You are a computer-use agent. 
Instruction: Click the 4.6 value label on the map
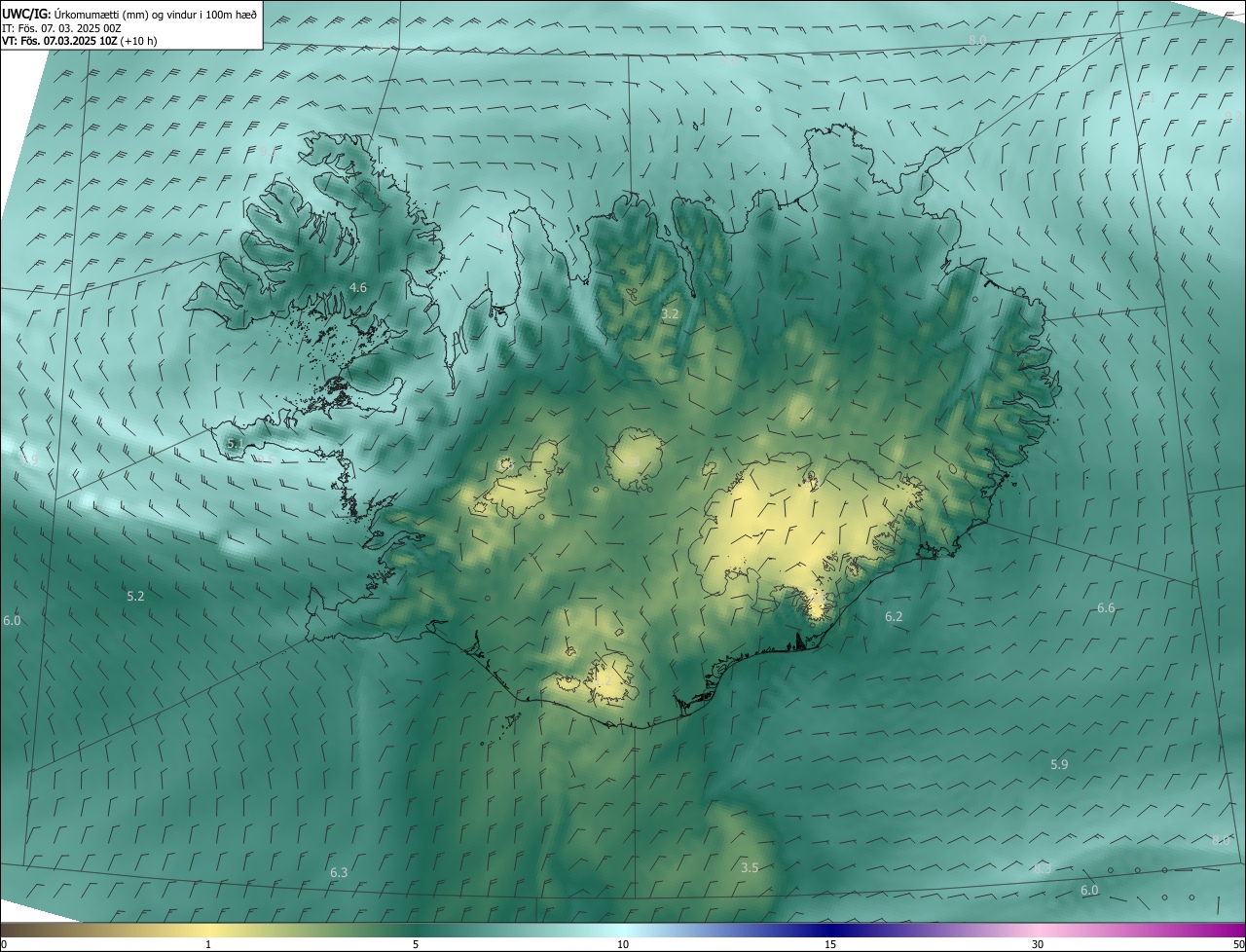coord(358,287)
